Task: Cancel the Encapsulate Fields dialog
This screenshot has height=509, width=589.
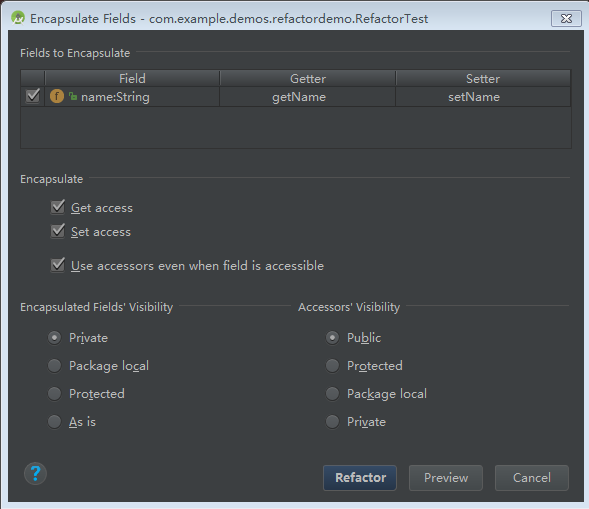Action: click(532, 478)
